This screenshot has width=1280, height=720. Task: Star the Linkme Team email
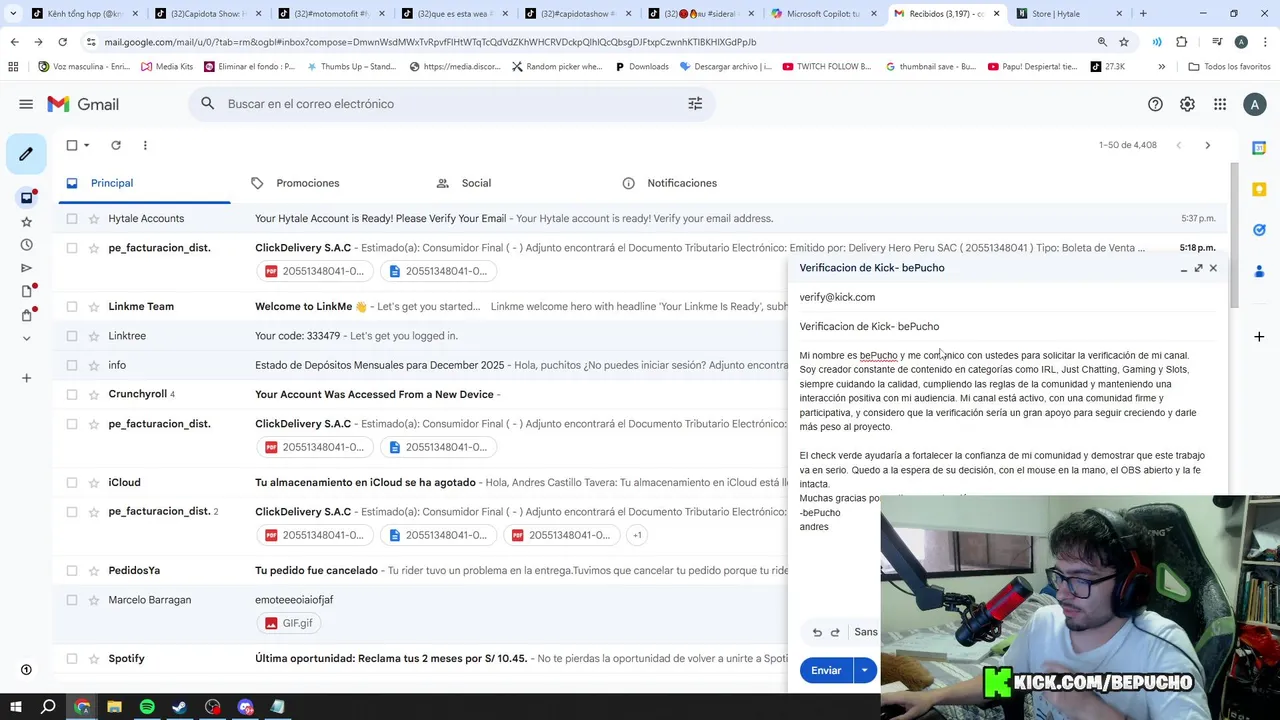[94, 307]
